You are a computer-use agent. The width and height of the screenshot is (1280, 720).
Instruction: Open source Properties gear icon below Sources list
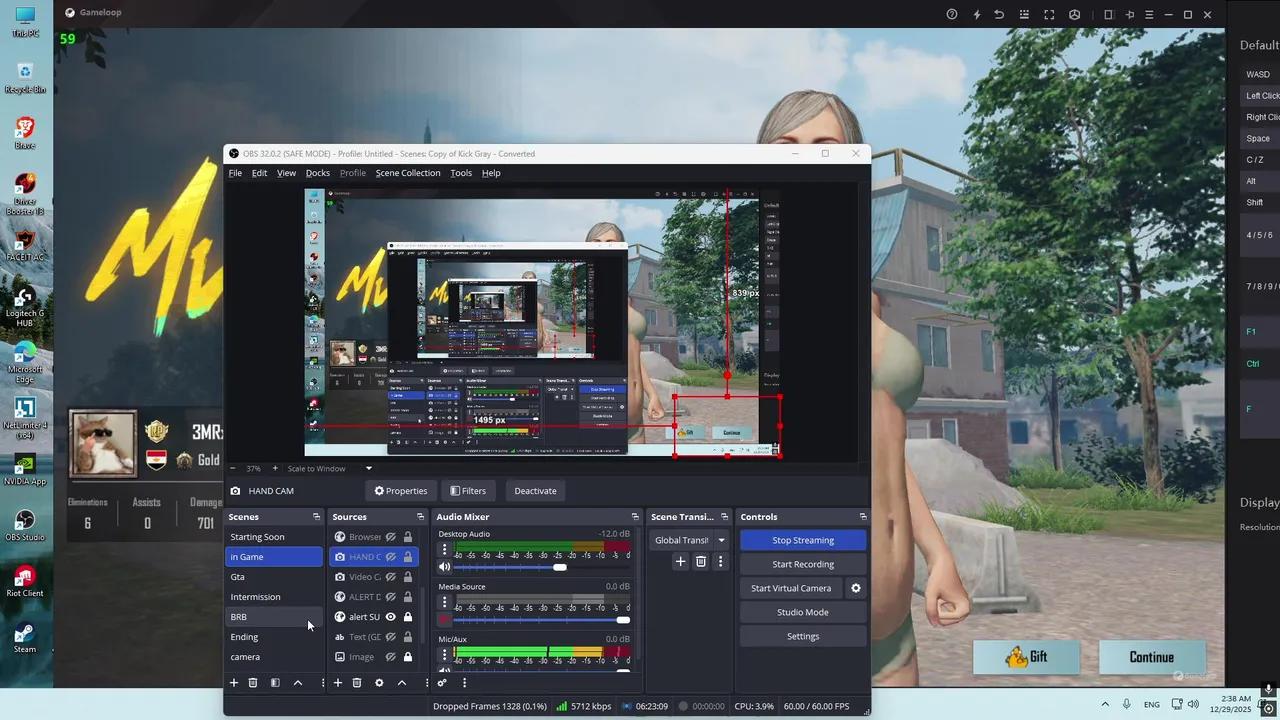(379, 682)
